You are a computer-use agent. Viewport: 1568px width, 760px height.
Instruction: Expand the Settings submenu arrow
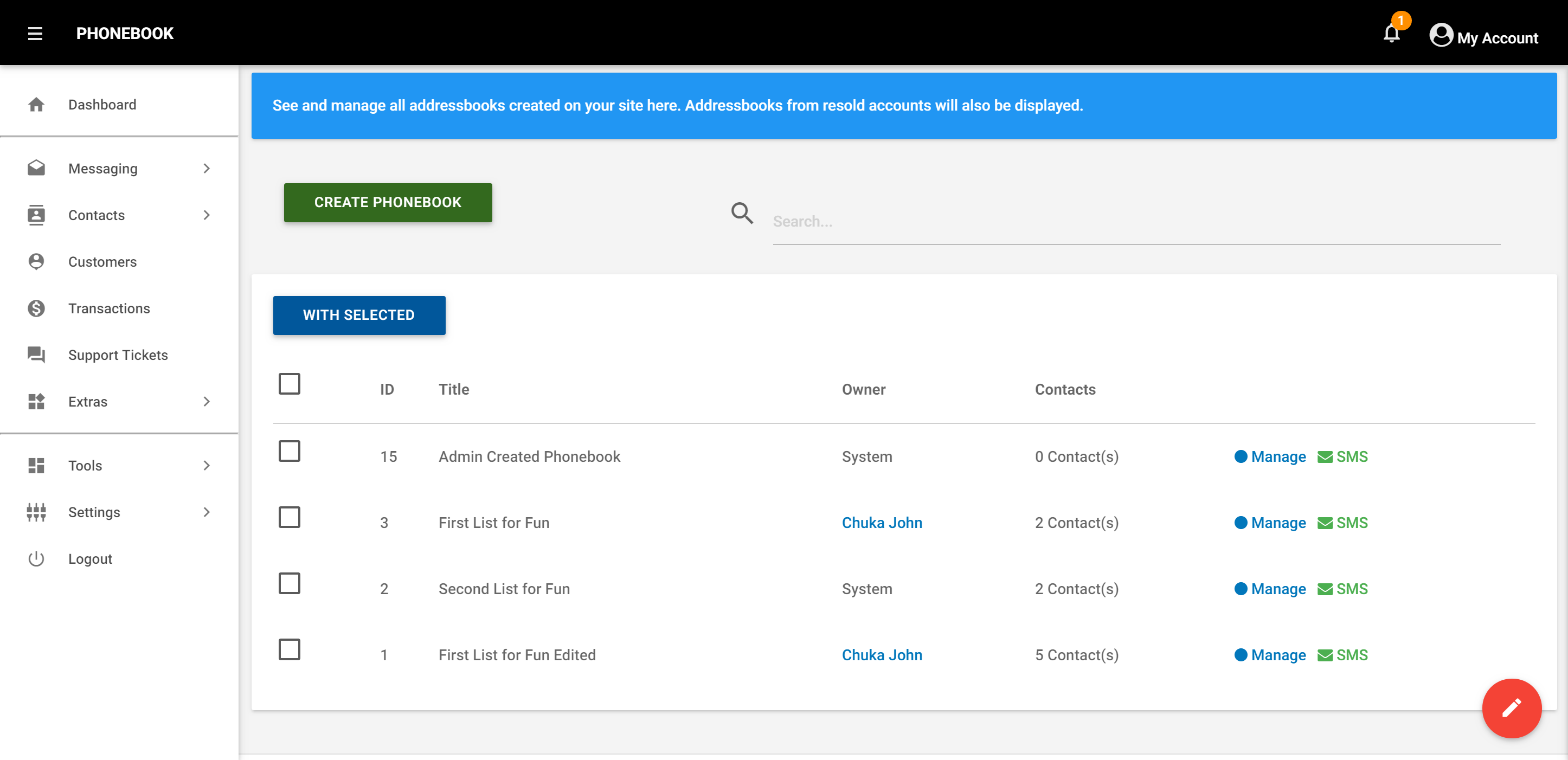pos(207,512)
